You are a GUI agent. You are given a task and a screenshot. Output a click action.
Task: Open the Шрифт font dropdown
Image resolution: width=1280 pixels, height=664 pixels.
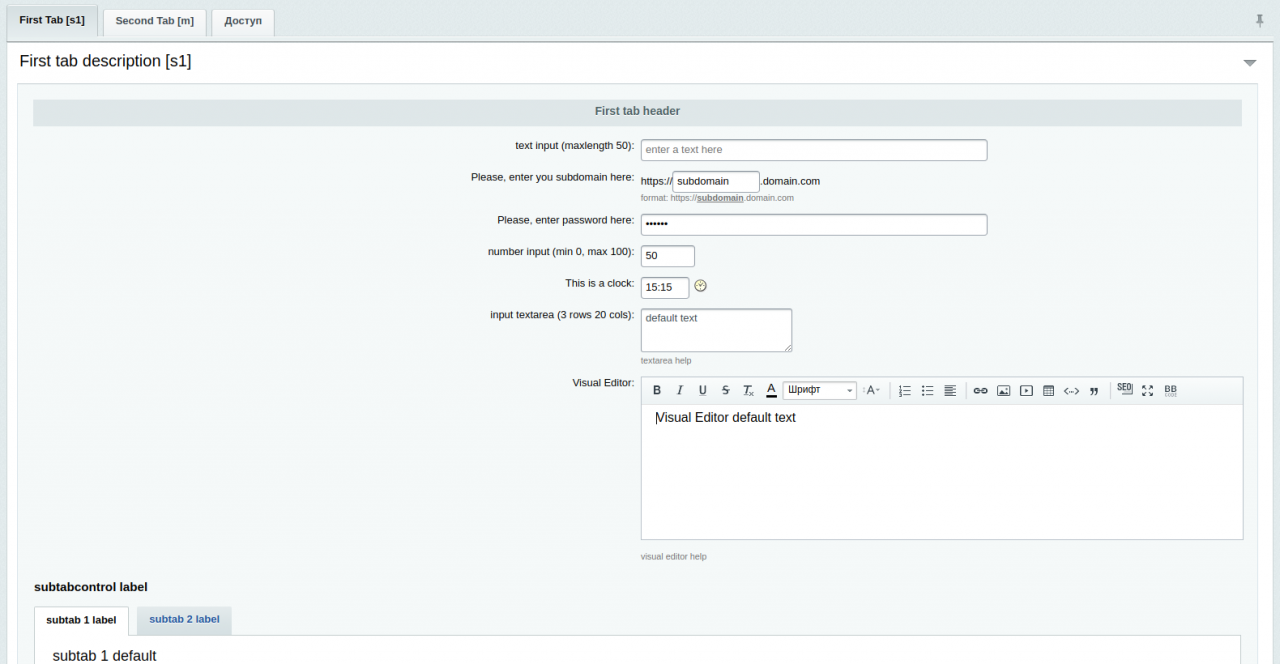[819, 391]
